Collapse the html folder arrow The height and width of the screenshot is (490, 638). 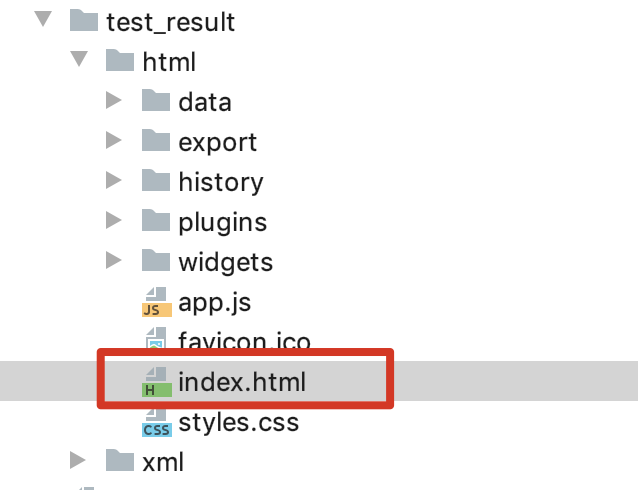pos(79,61)
